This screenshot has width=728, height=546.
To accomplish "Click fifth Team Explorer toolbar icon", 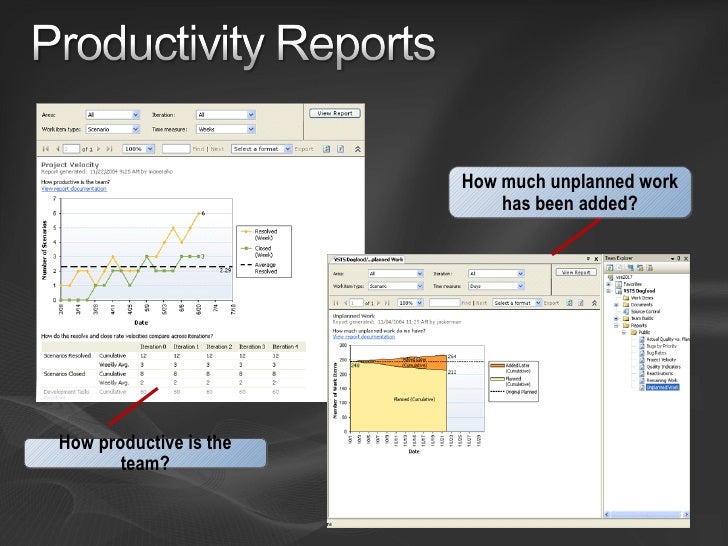I will click(x=650, y=267).
